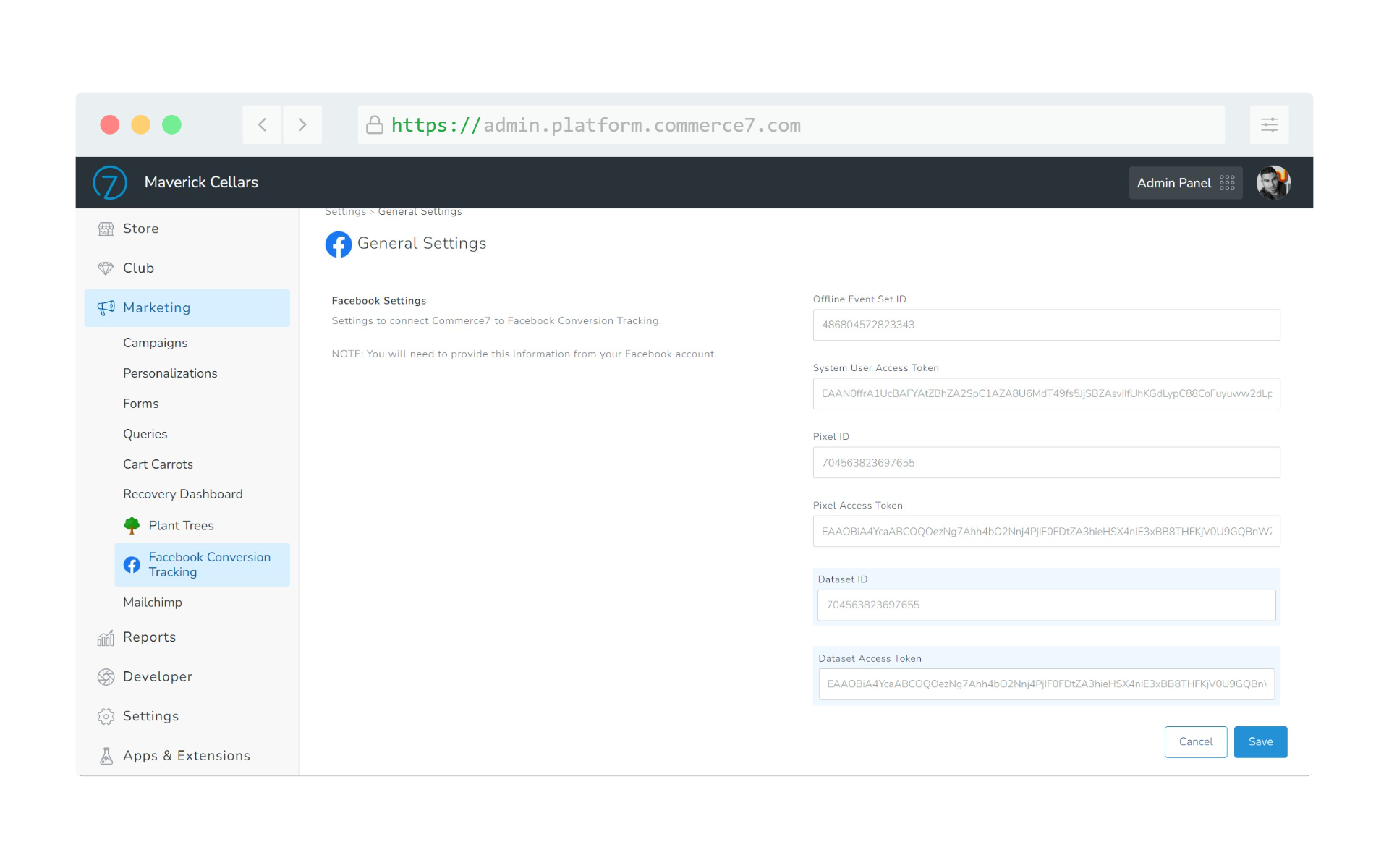This screenshot has width=1389, height=868.
Task: Focus the Dataset Access Token field
Action: click(x=1046, y=684)
